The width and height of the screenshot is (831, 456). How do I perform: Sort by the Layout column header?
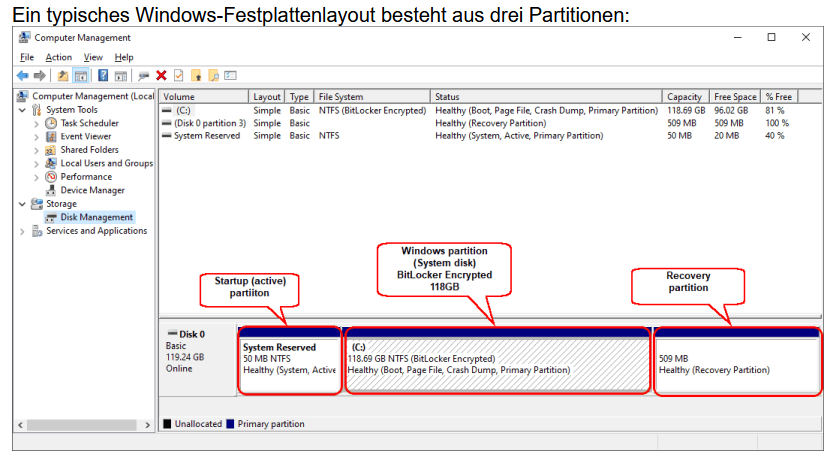point(267,97)
